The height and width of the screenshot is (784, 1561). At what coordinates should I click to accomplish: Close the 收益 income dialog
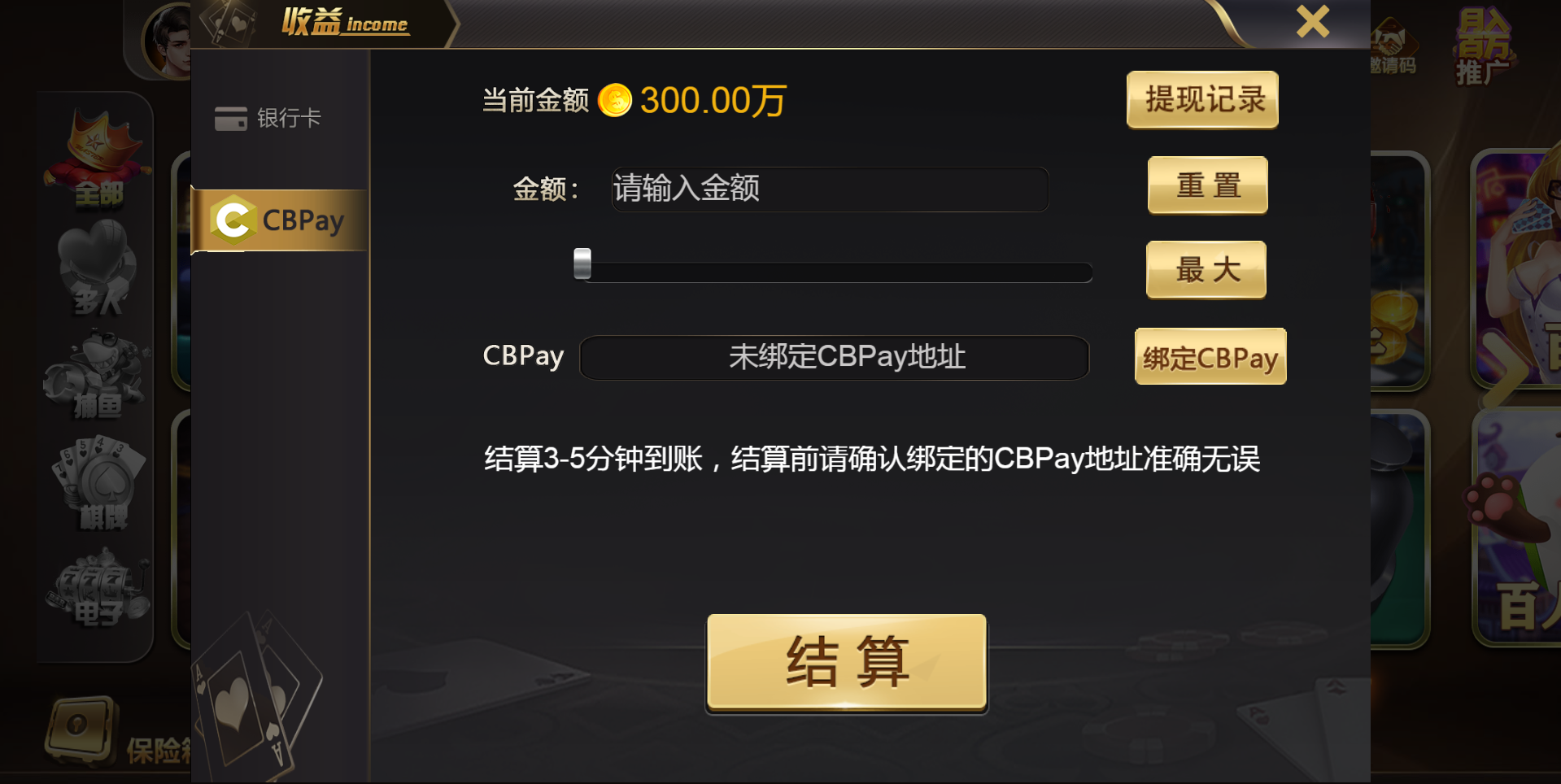coord(1312,22)
